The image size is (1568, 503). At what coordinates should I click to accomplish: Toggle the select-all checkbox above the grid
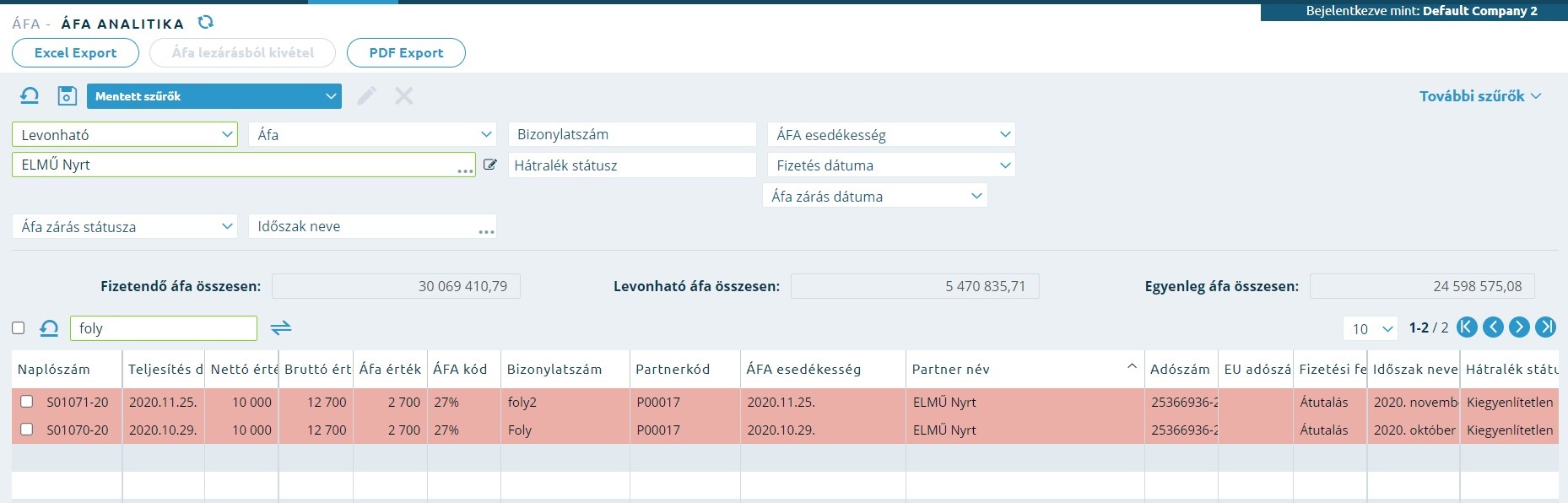pyautogui.click(x=19, y=327)
